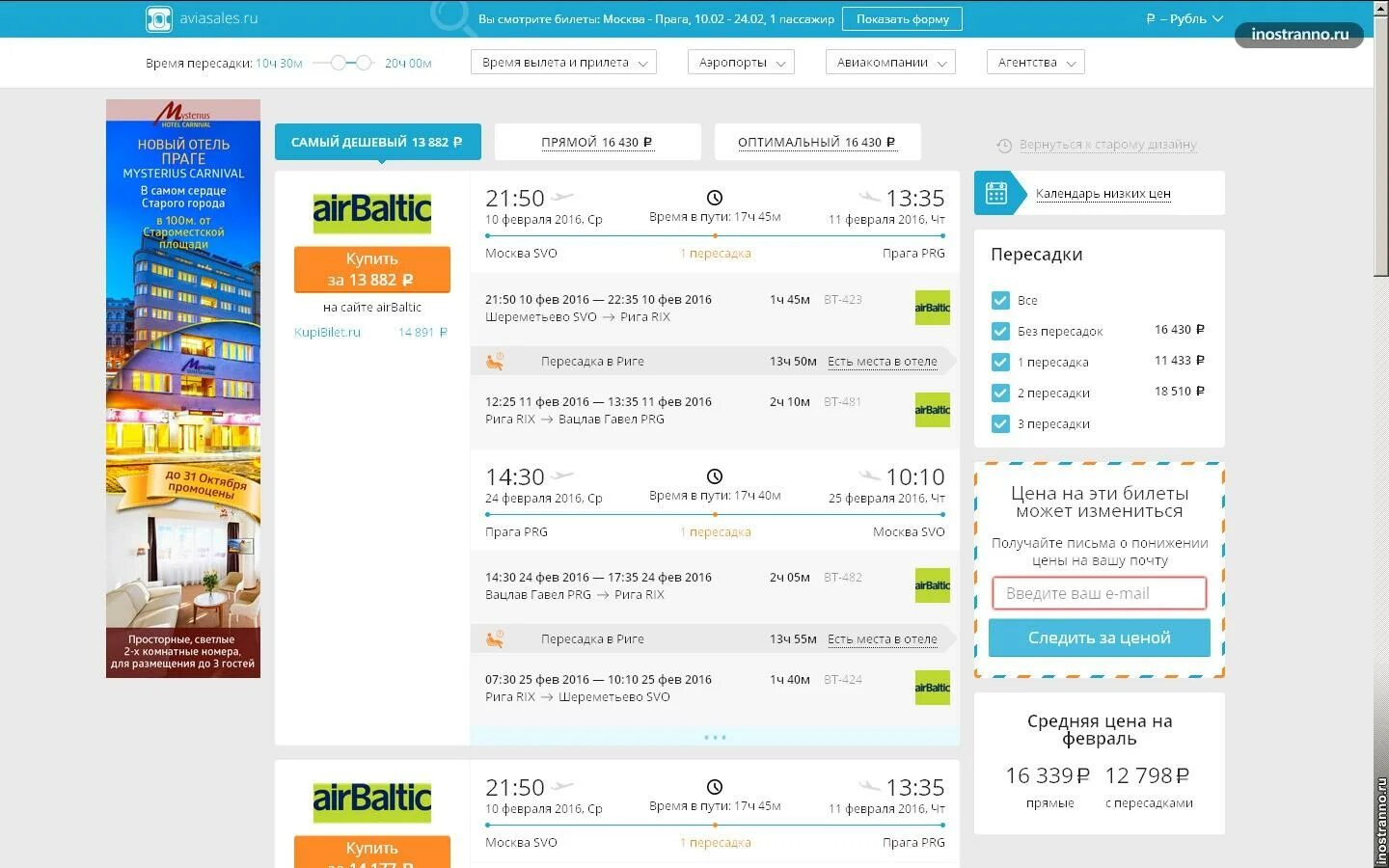
Task: Toggle the '2 пересадки' checkbox
Action: click(x=1000, y=393)
